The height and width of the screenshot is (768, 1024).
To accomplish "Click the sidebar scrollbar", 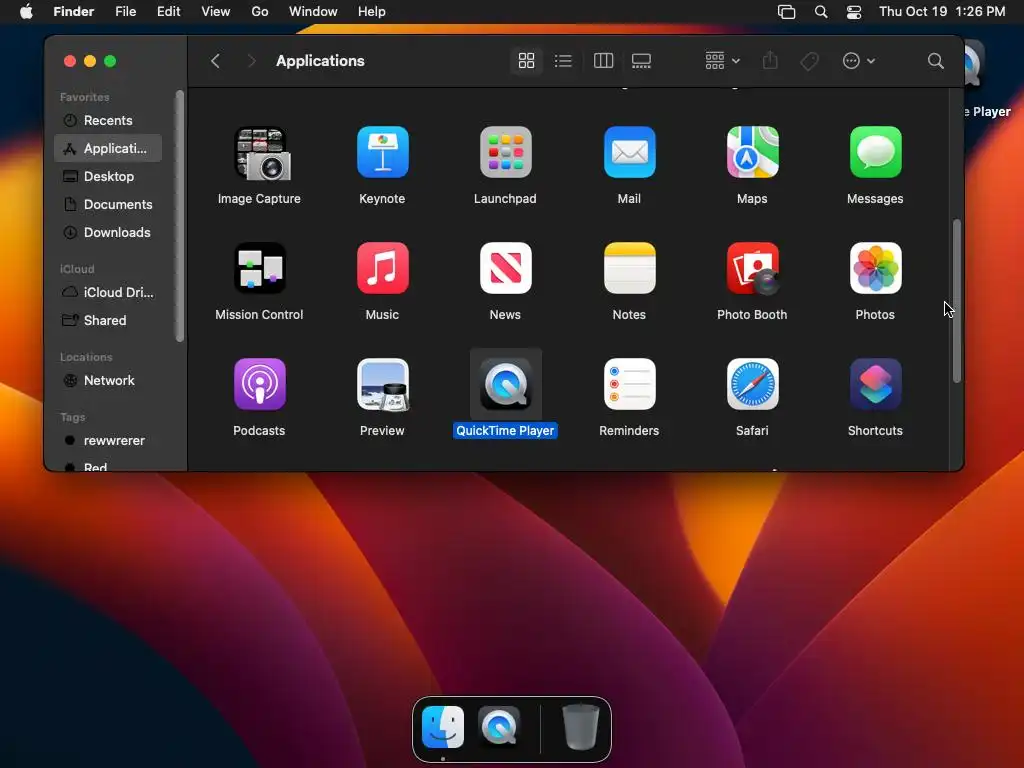I will (180, 216).
